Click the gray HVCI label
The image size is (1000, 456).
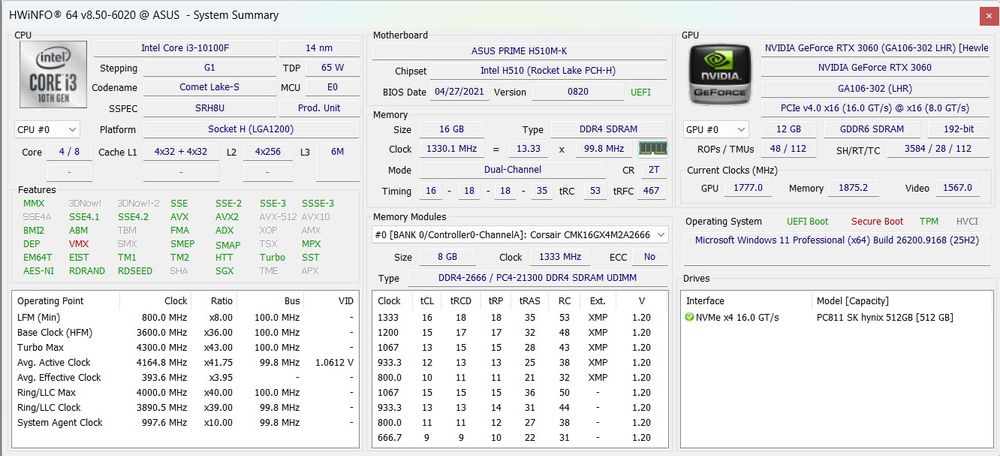967,221
